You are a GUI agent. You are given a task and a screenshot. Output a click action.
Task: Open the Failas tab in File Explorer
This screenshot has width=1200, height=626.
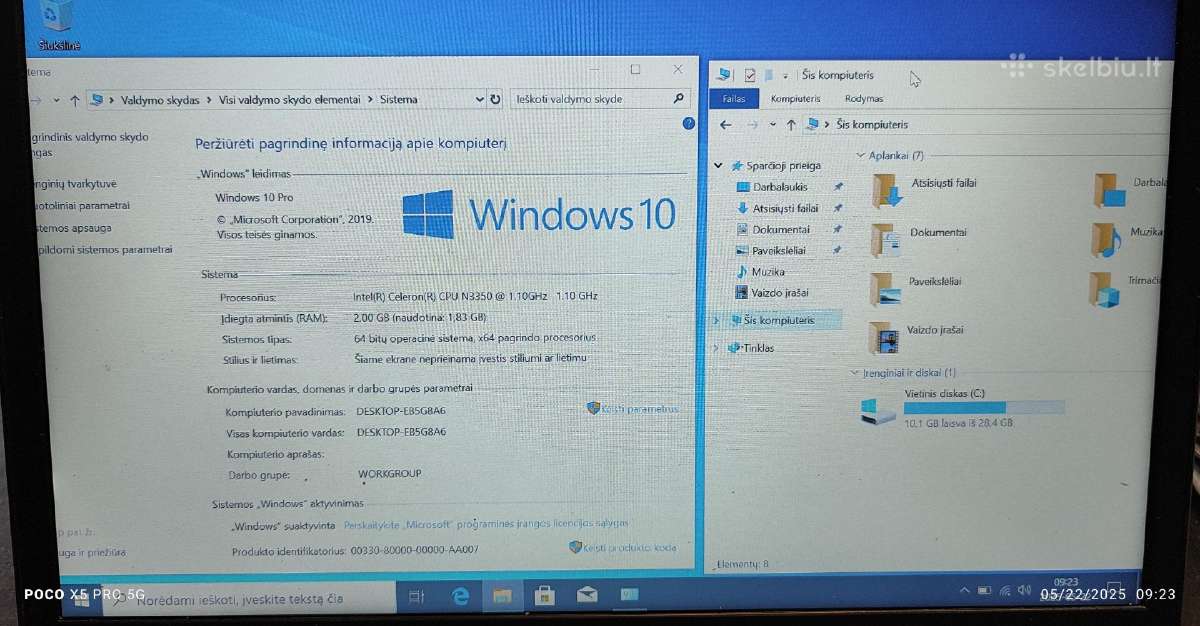click(734, 99)
